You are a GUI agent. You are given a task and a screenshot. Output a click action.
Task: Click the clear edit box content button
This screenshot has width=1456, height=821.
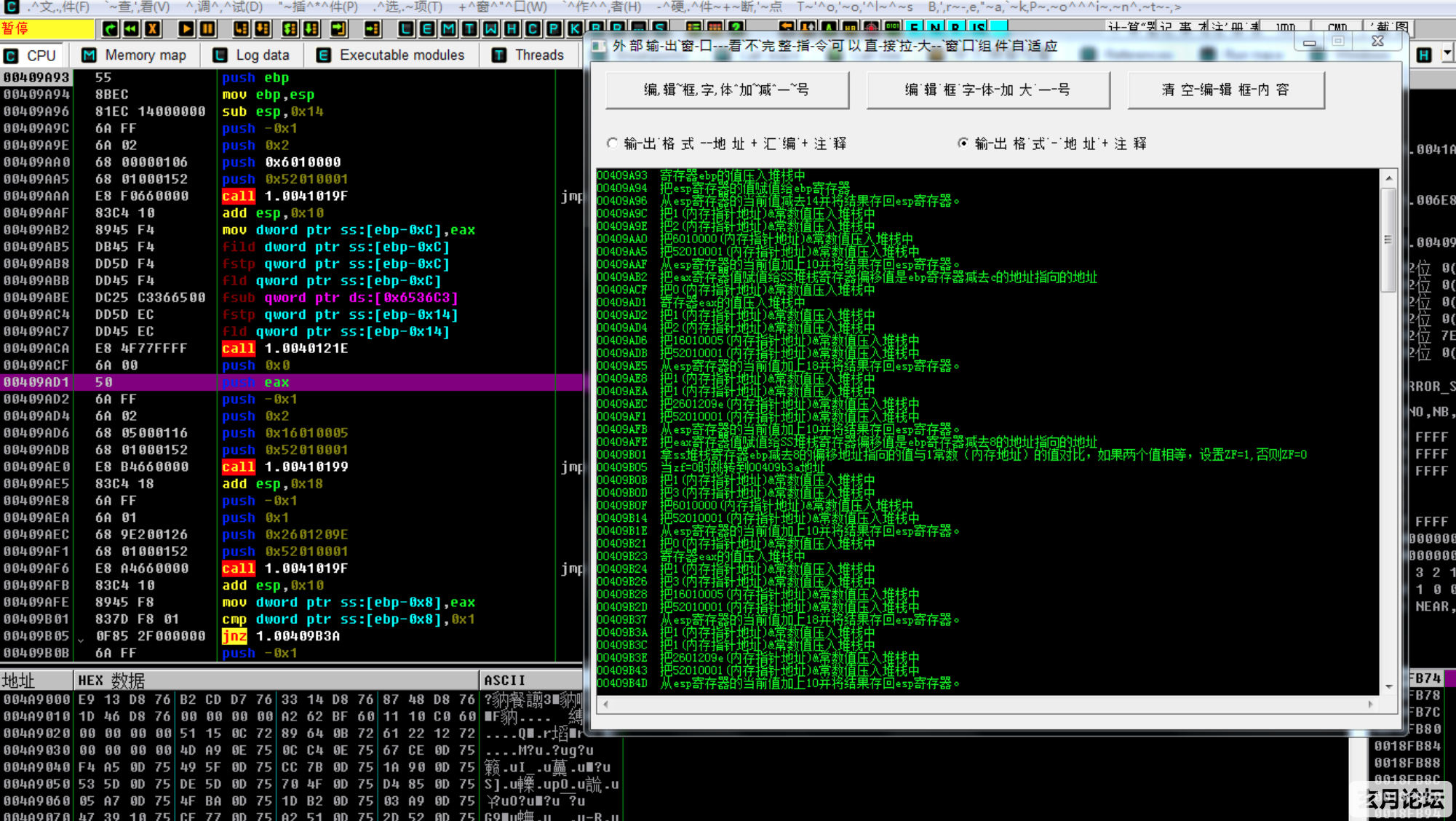pyautogui.click(x=1226, y=90)
